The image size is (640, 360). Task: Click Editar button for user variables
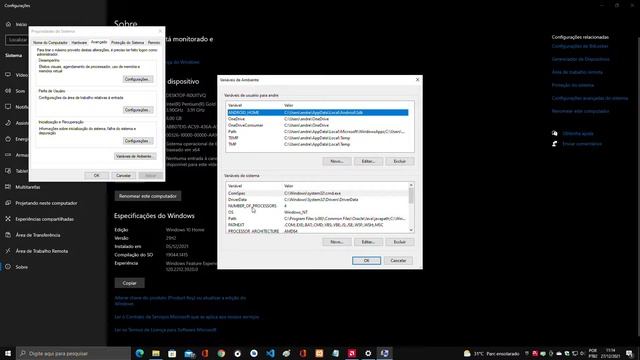368,161
